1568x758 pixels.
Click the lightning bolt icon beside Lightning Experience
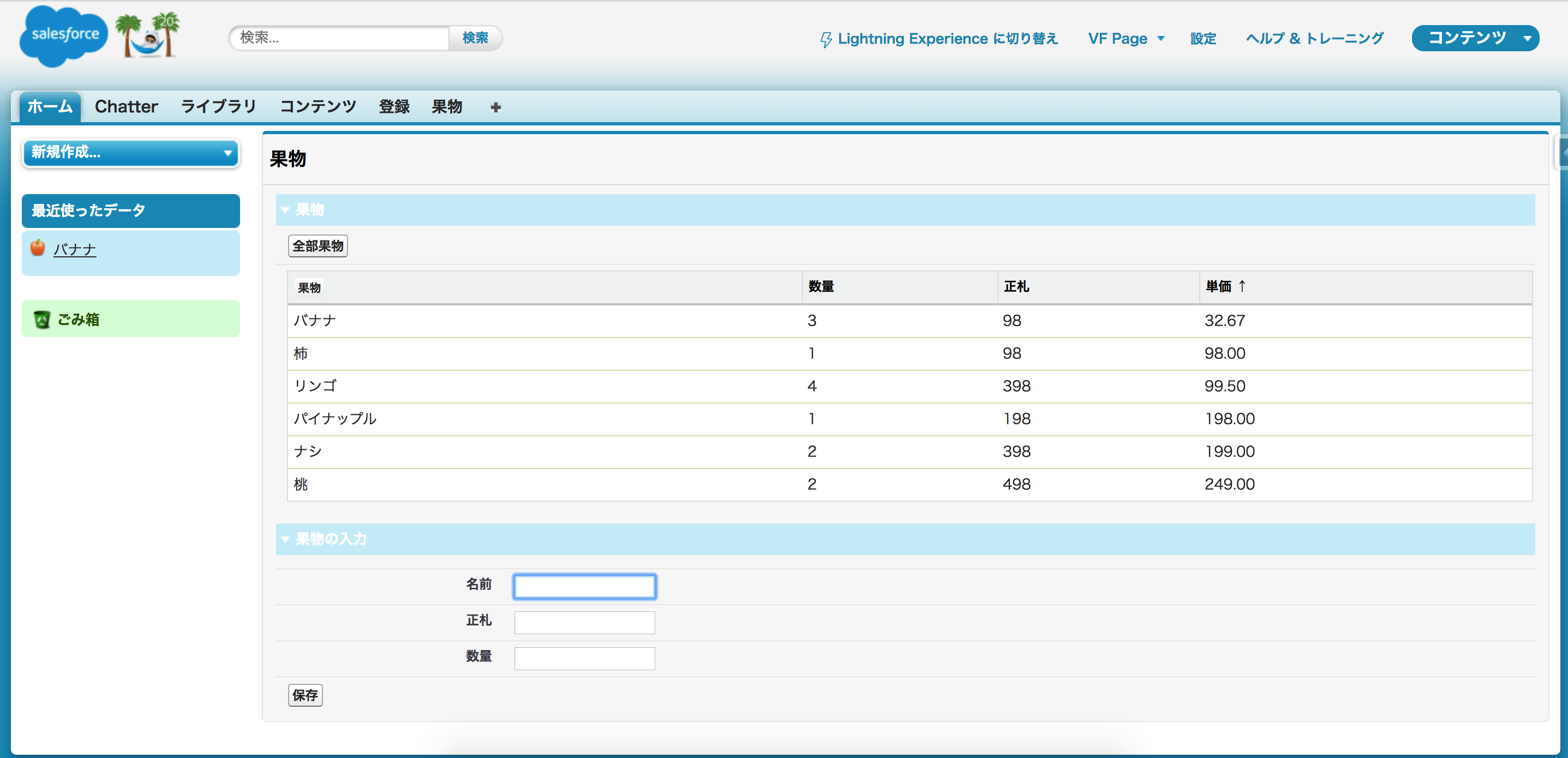tap(825, 40)
